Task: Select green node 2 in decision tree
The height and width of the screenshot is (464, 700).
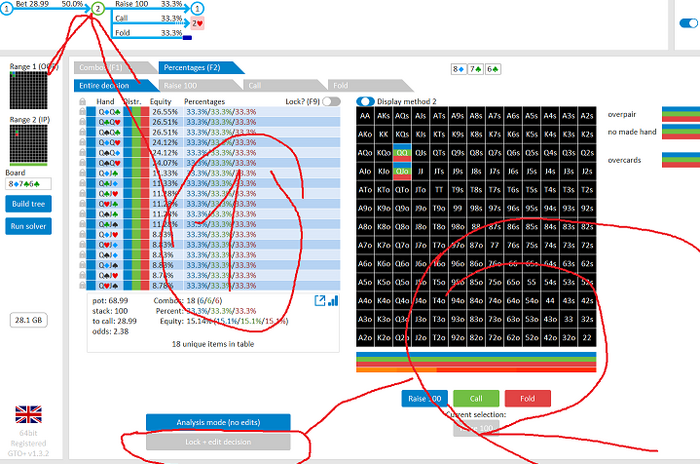Action: tap(98, 8)
